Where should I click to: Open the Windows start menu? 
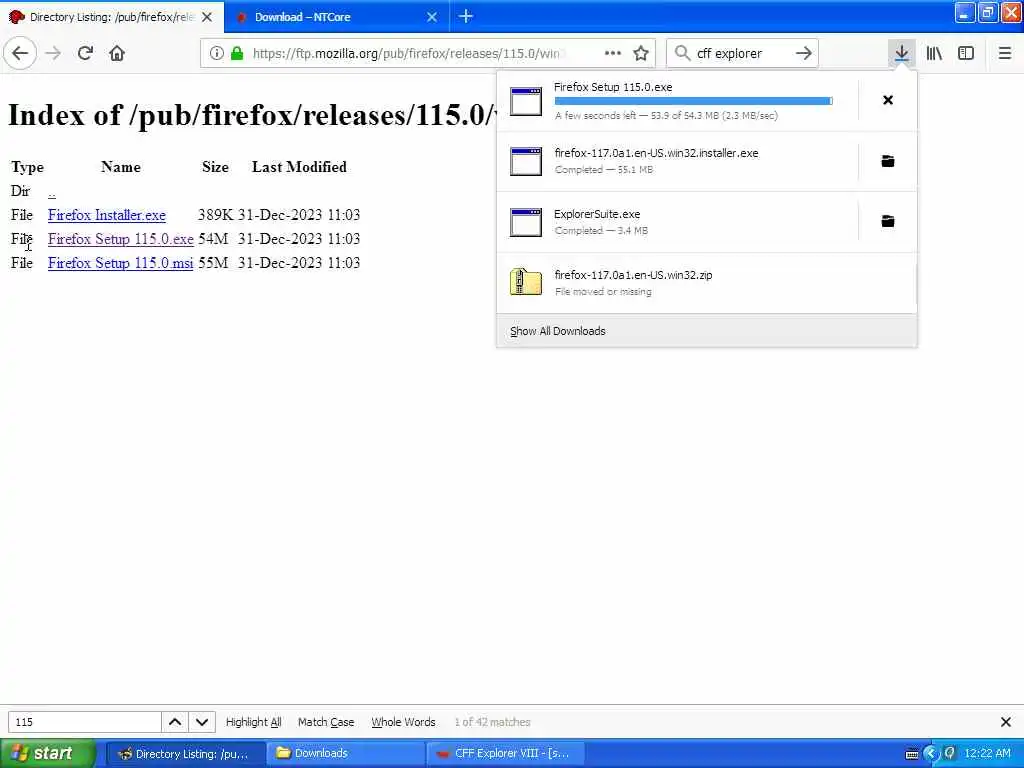pos(47,753)
